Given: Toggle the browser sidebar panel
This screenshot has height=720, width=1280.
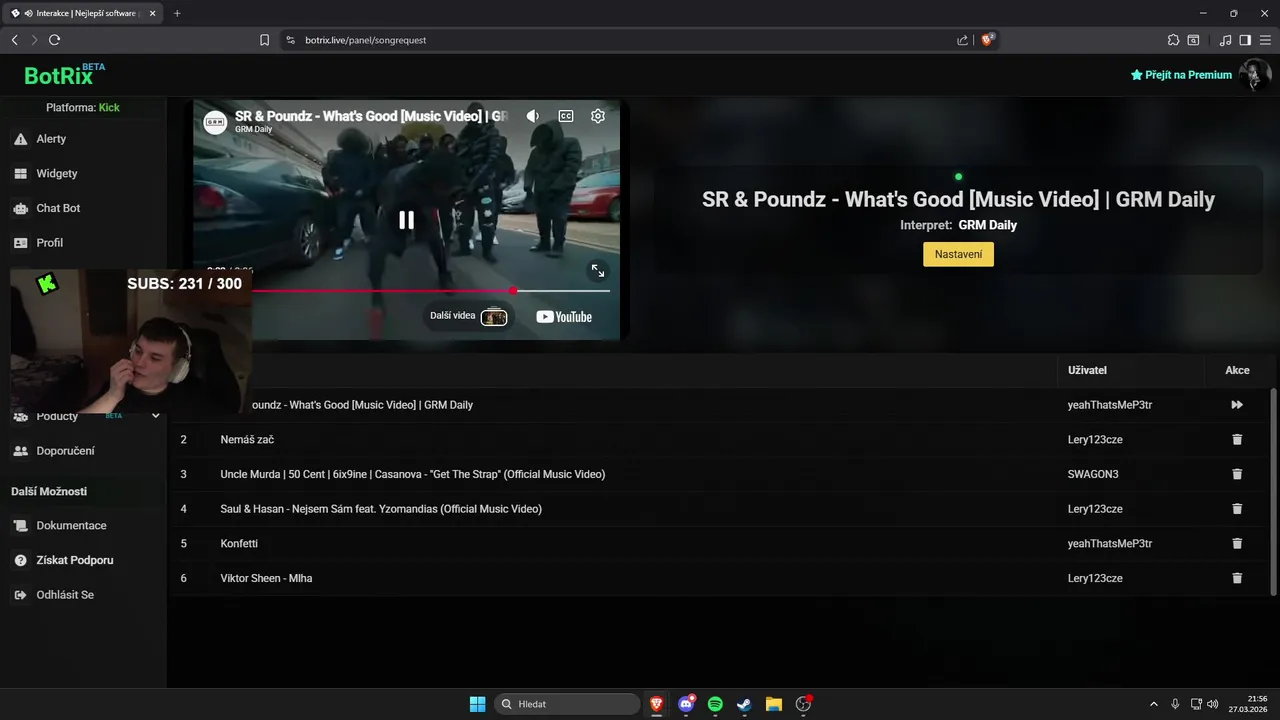Looking at the screenshot, I should tap(1245, 40).
